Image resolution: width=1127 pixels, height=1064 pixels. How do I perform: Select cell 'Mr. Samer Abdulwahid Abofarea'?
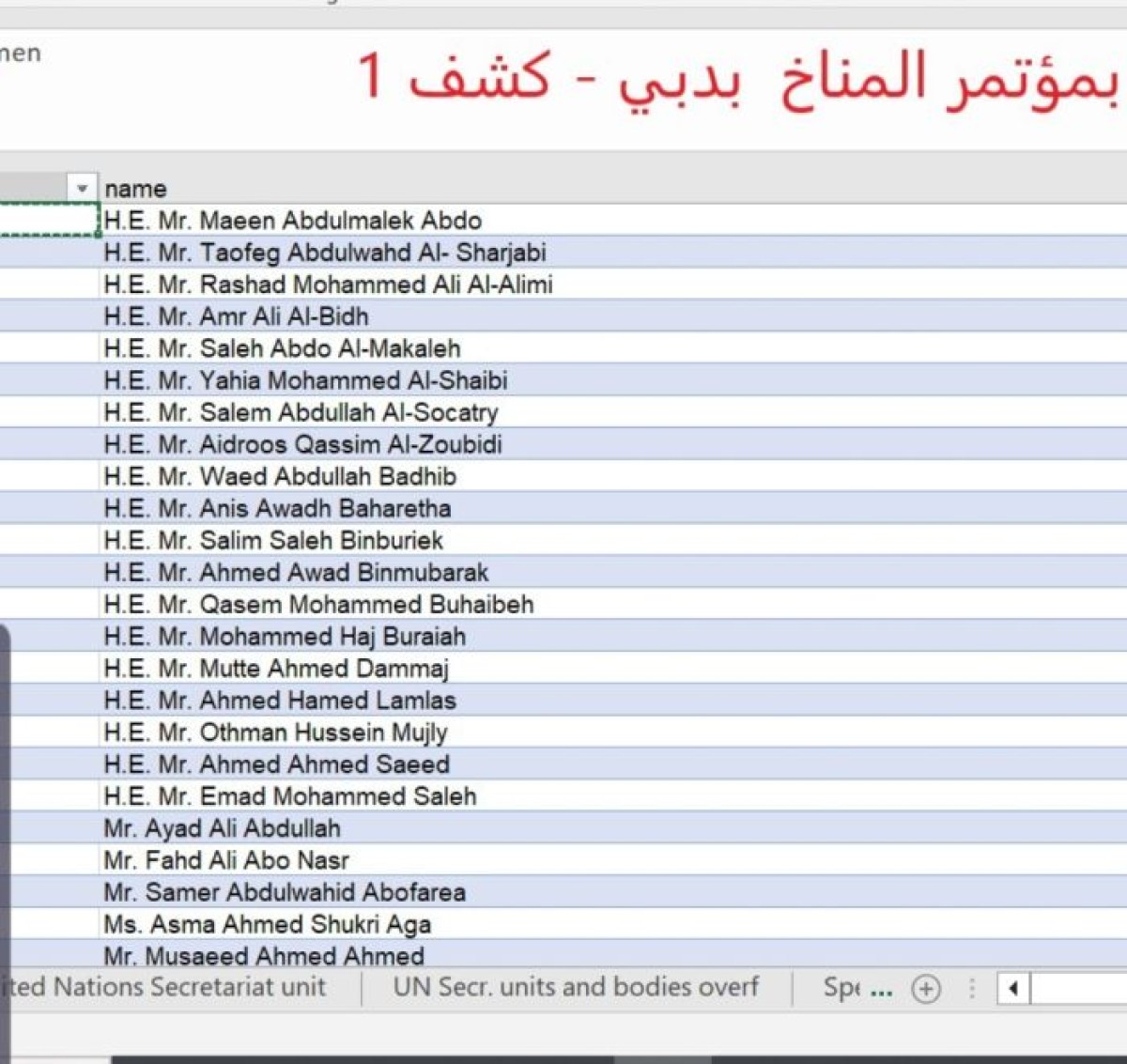click(x=612, y=891)
